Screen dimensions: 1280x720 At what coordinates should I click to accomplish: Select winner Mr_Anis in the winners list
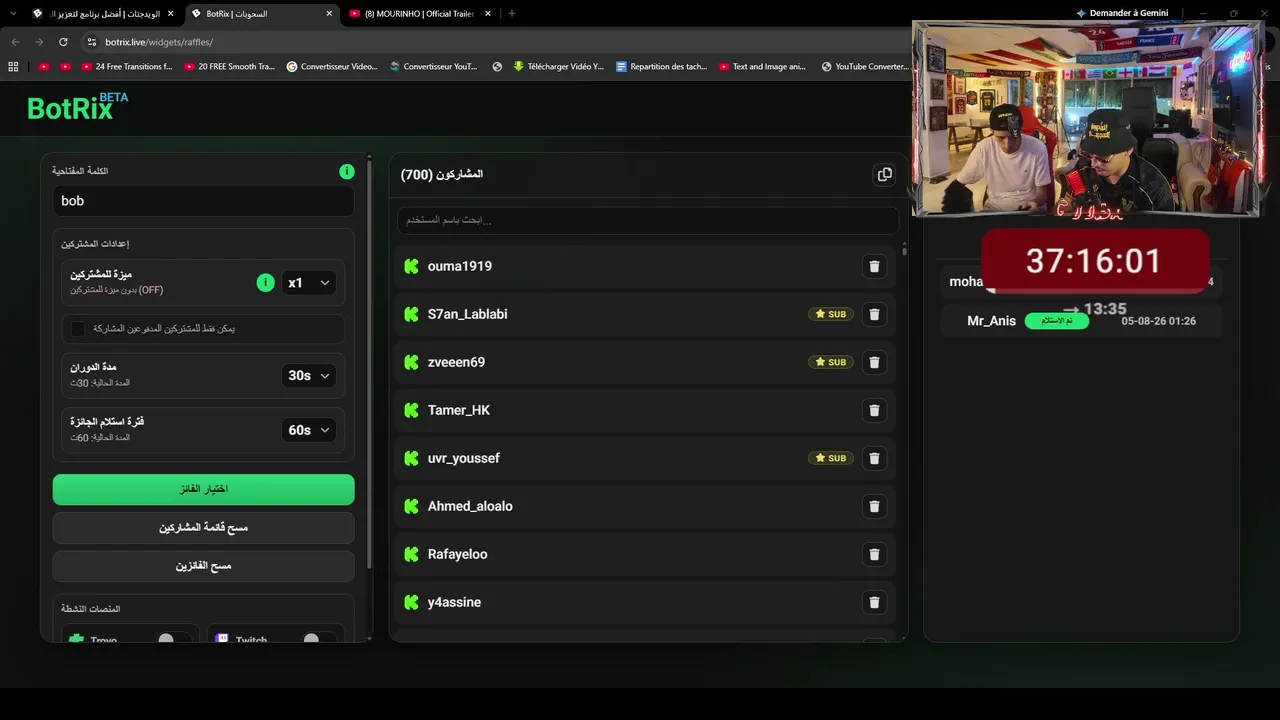(1081, 321)
